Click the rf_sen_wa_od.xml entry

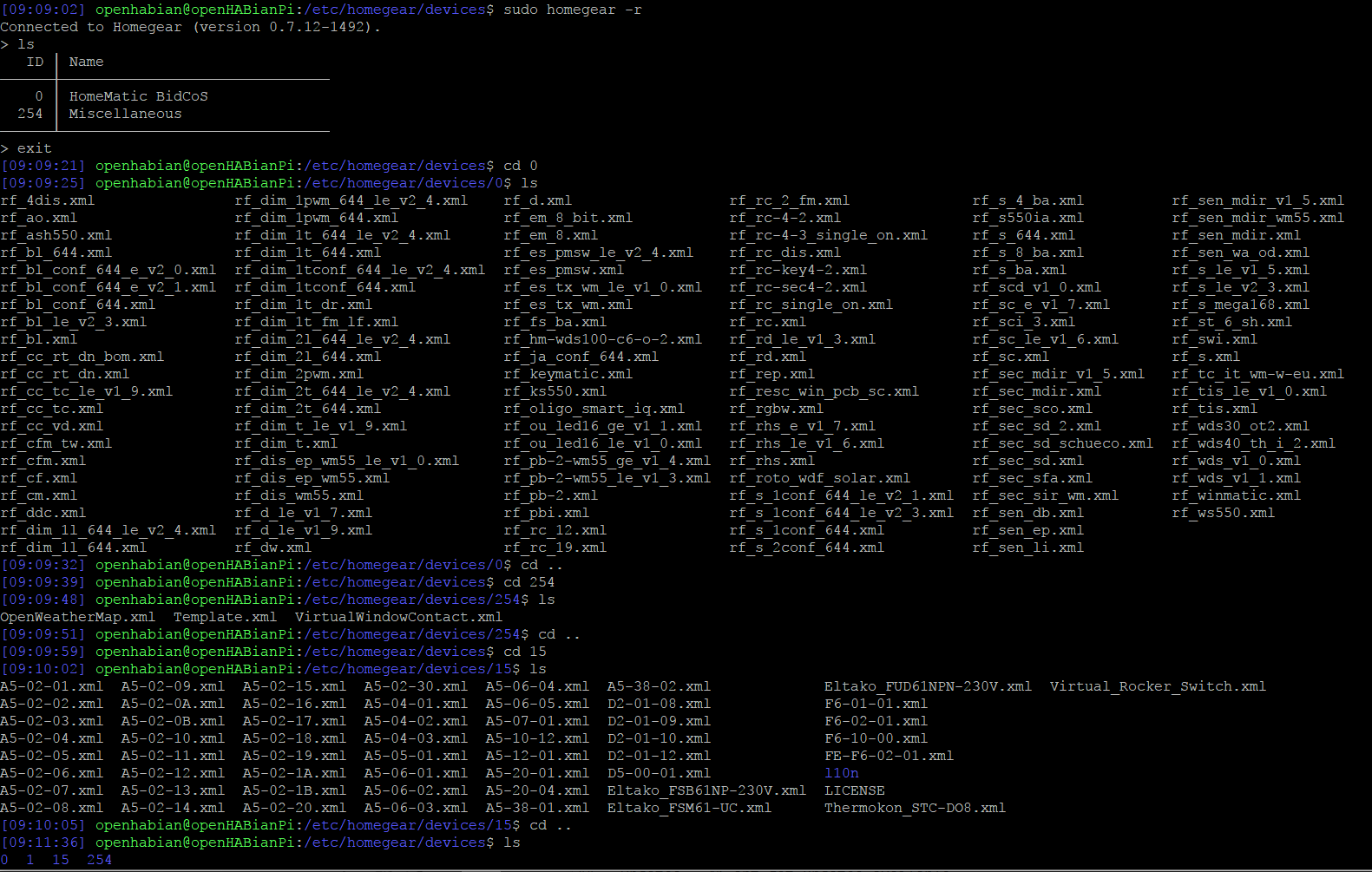[1241, 252]
